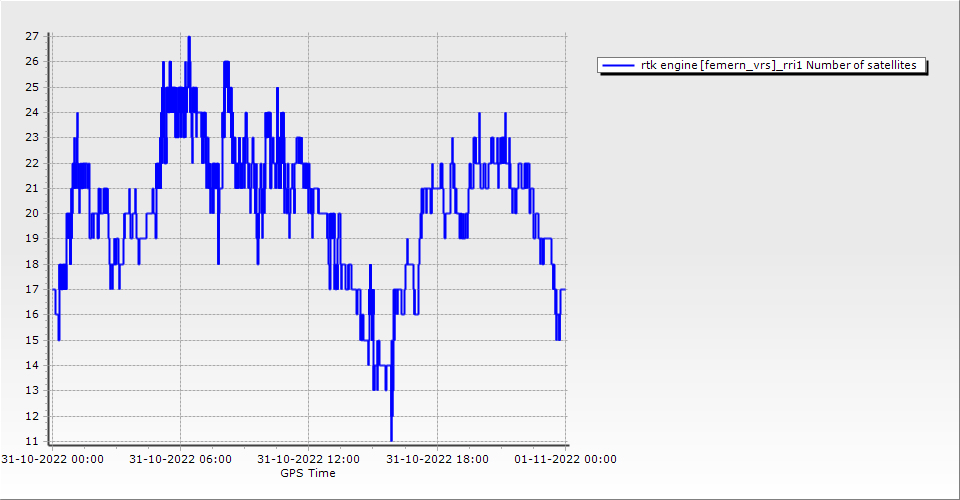Image resolution: width=960 pixels, height=500 pixels.
Task: Select y-axis tick label 22
Action: coord(32,163)
